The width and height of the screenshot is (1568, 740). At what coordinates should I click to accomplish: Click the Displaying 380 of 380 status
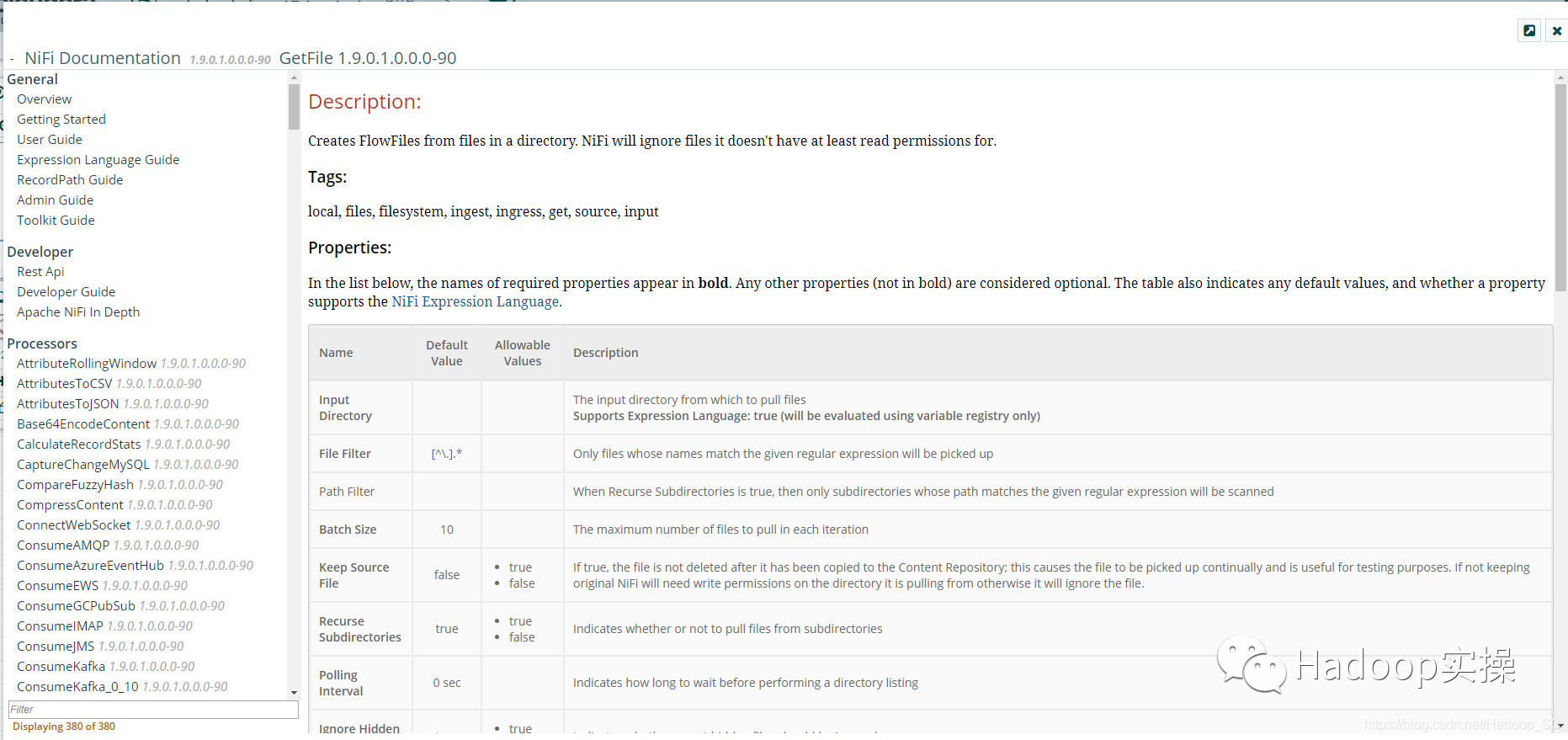click(x=64, y=727)
